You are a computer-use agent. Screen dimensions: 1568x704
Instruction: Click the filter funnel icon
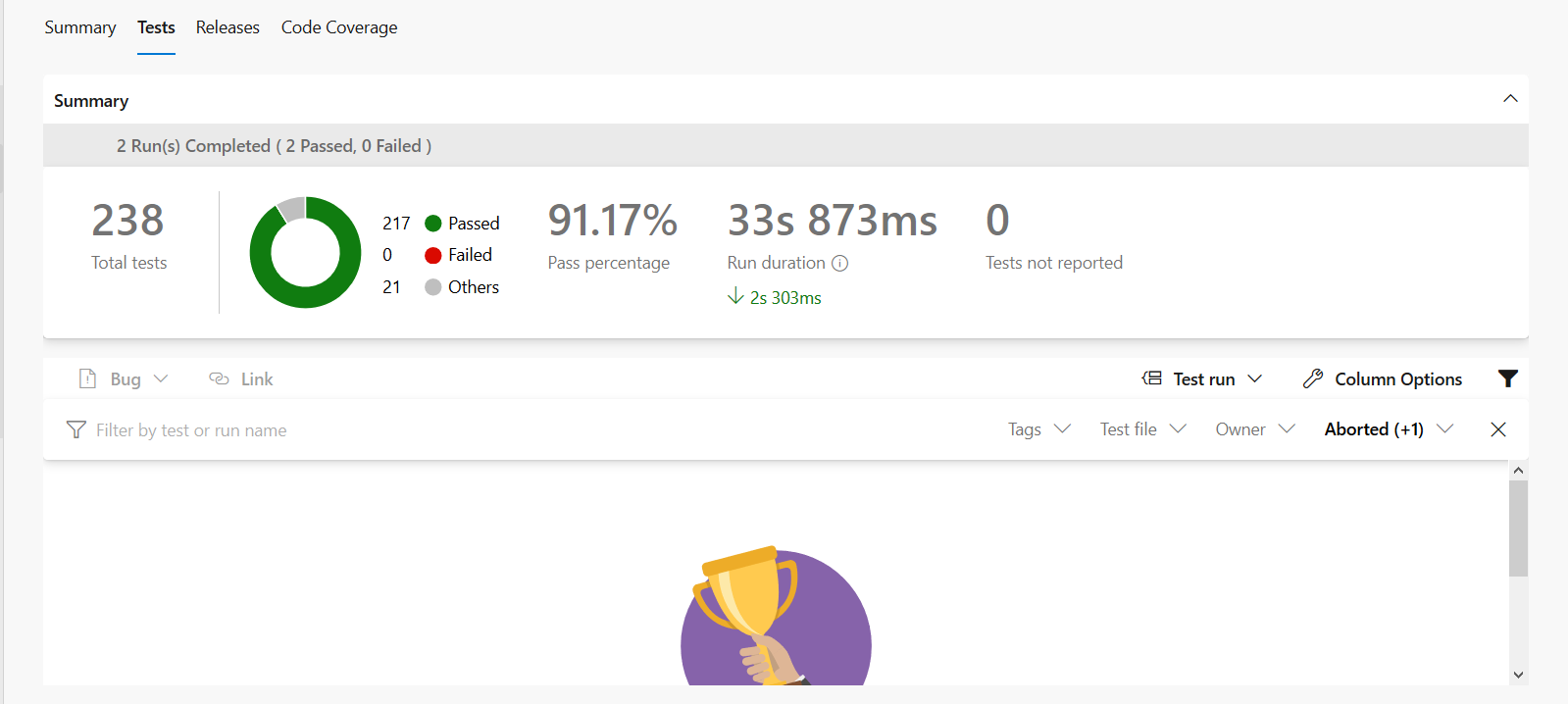coord(1507,378)
